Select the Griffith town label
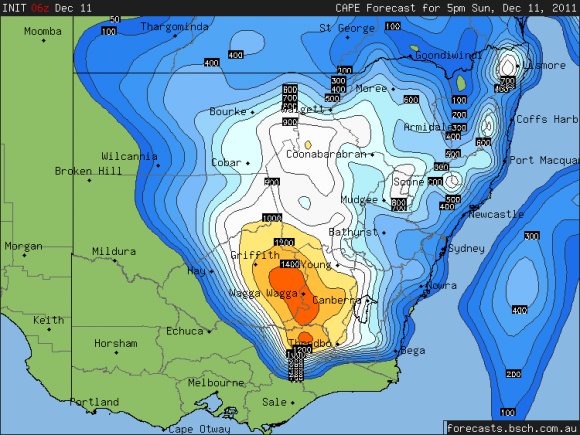Viewport: 580px width, 435px height. [x=255, y=255]
